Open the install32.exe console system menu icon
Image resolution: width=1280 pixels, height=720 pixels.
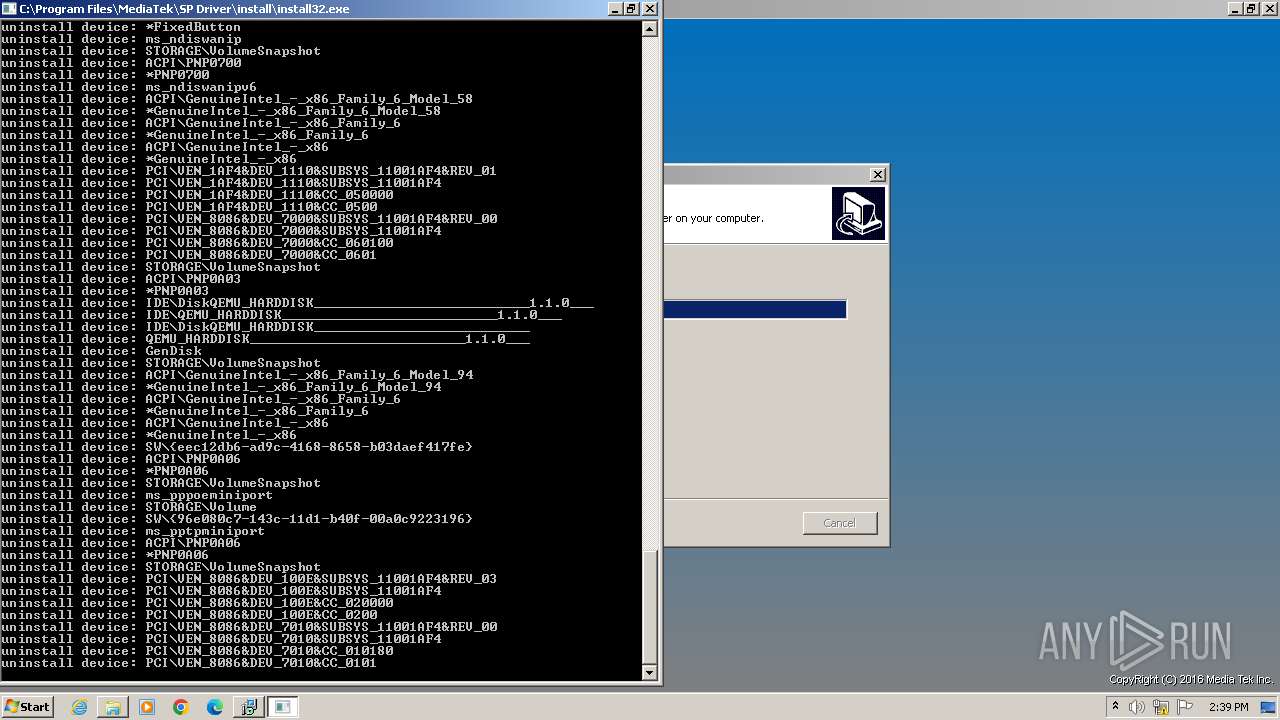pyautogui.click(x=9, y=8)
